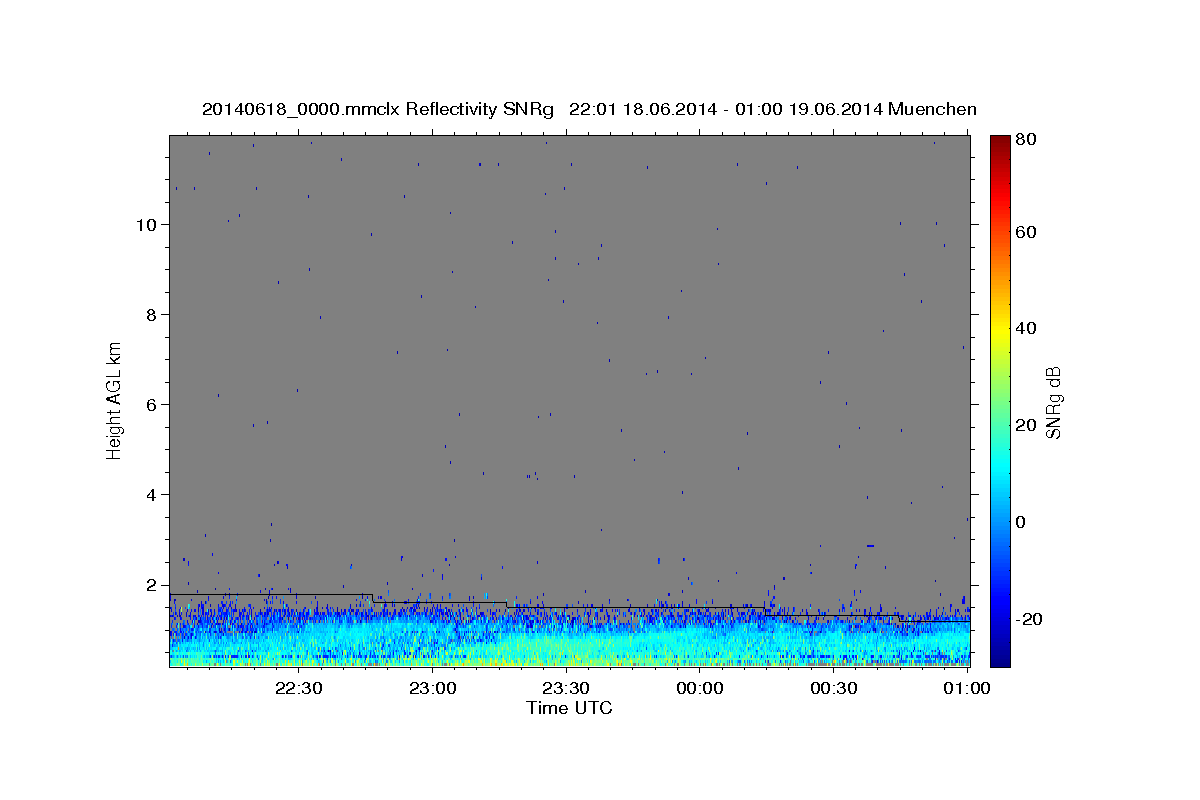The width and height of the screenshot is (1200, 800).
Task: Click the dark red top of colorbar
Action: pos(1000,141)
